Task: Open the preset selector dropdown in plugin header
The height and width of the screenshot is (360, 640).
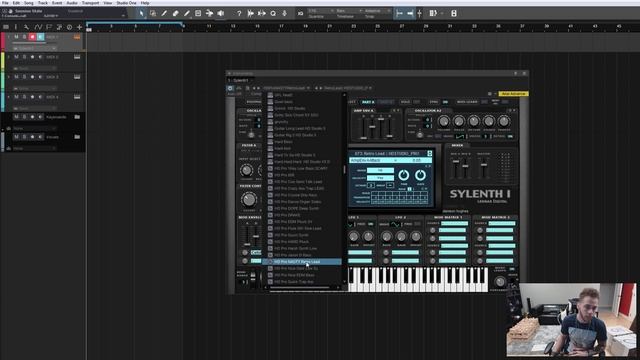Action: pos(286,88)
